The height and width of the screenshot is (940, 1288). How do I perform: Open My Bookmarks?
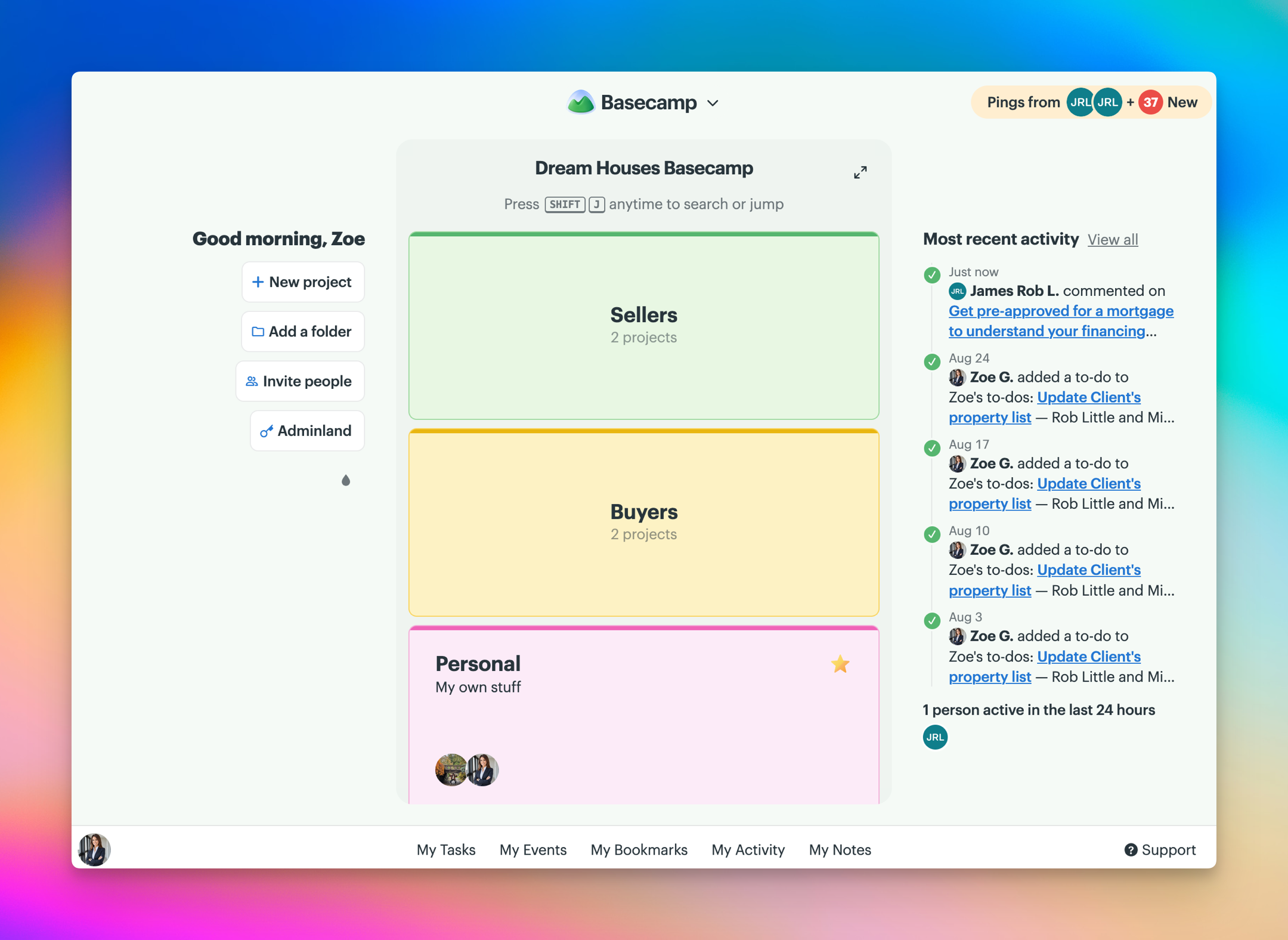pyautogui.click(x=639, y=850)
